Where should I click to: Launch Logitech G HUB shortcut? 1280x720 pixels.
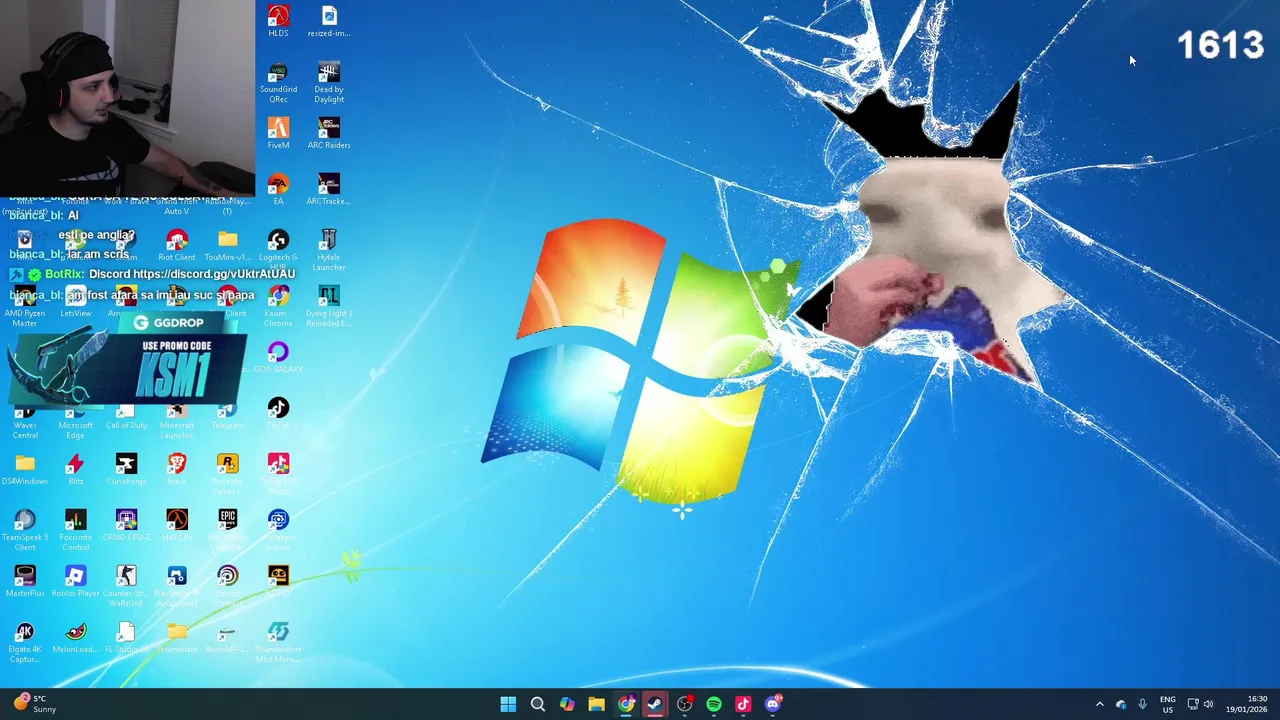pyautogui.click(x=278, y=250)
